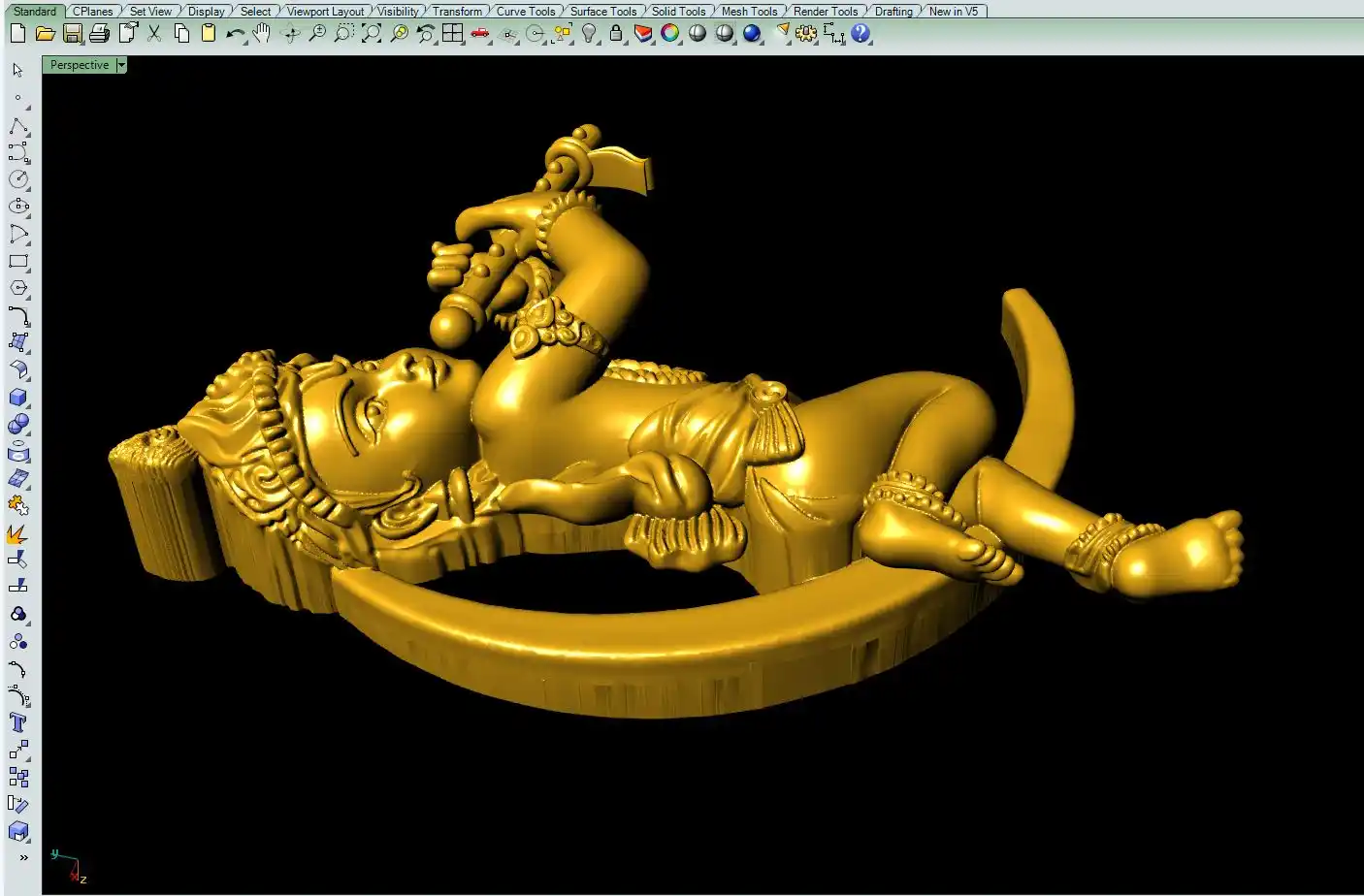This screenshot has height=896, width=1364.
Task: Toggle the four-viewport layout icon
Action: [453, 34]
